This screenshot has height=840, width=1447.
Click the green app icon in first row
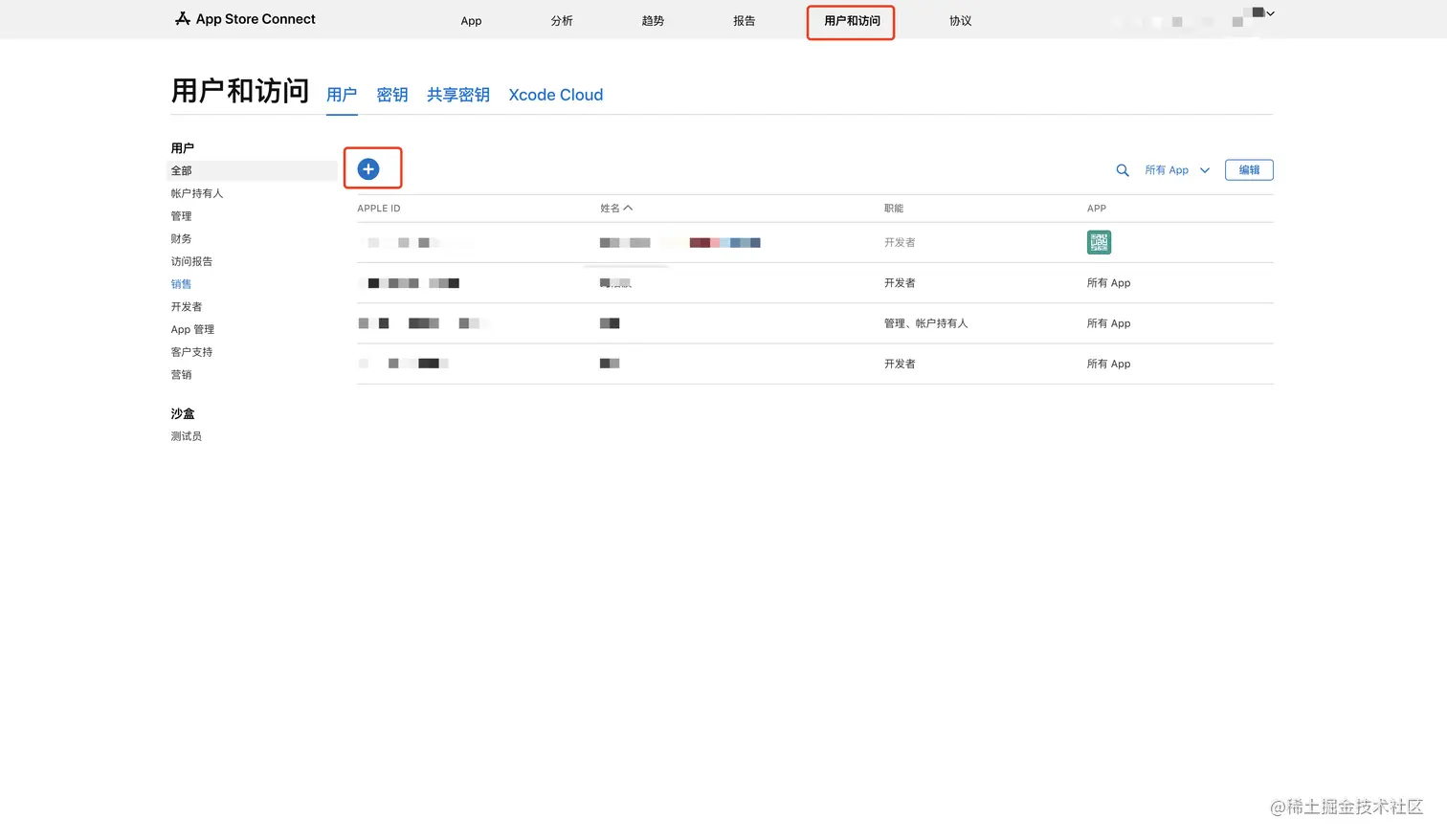[1099, 243]
